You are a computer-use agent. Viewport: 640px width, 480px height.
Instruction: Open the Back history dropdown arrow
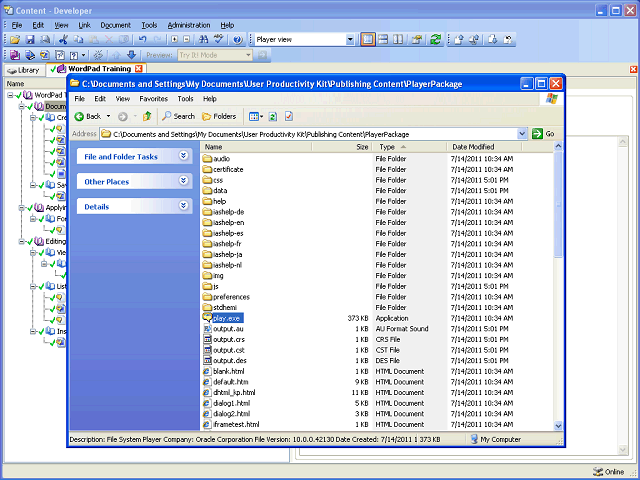pyautogui.click(x=108, y=116)
